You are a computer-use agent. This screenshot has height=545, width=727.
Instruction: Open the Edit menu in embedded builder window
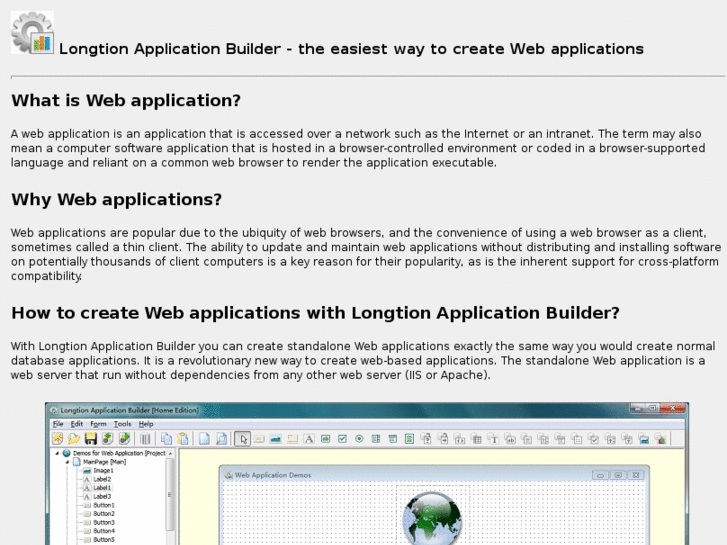(x=77, y=424)
